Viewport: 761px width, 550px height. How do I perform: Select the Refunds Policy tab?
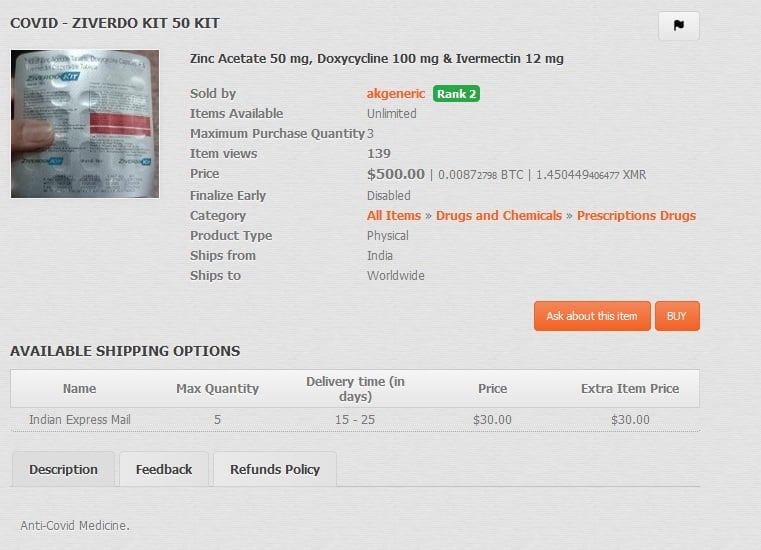(275, 469)
